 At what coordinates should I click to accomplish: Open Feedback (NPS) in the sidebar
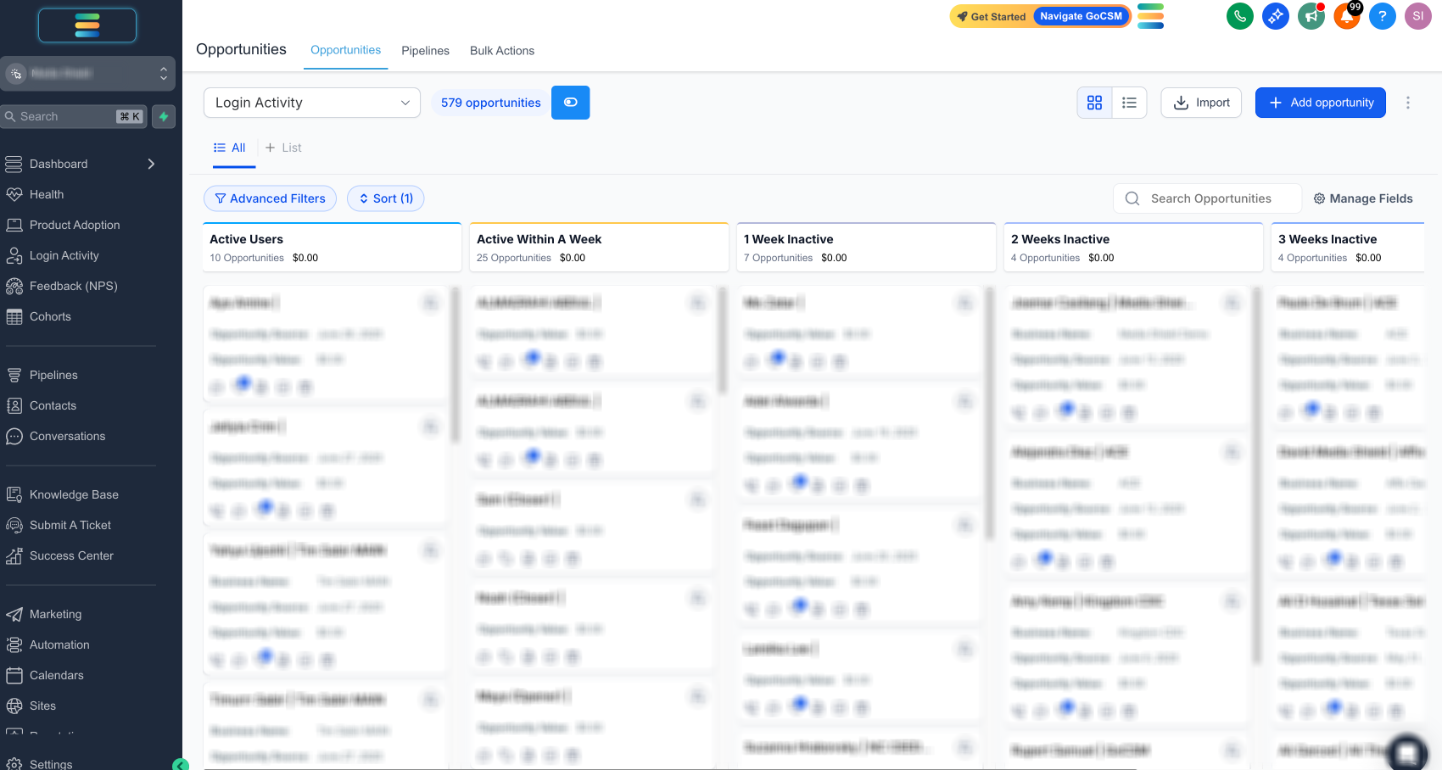73,286
